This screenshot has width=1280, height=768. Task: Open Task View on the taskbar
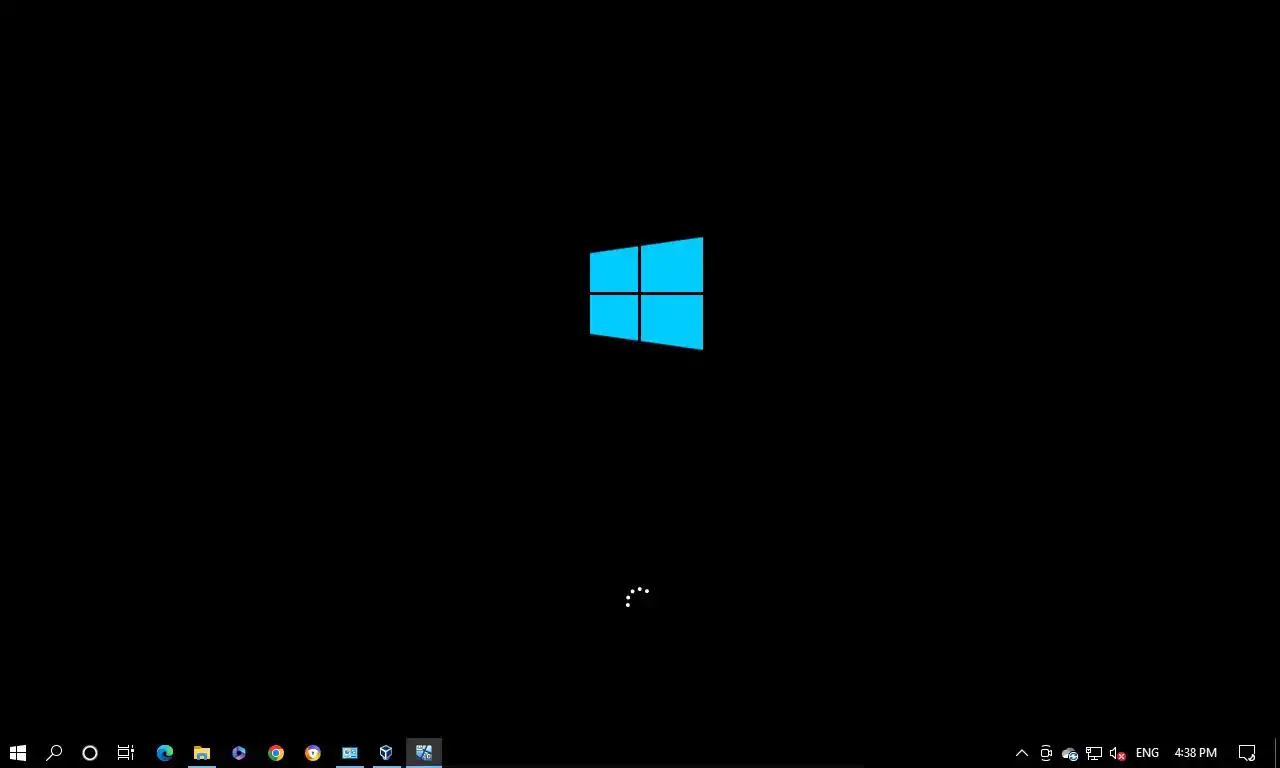click(126, 753)
